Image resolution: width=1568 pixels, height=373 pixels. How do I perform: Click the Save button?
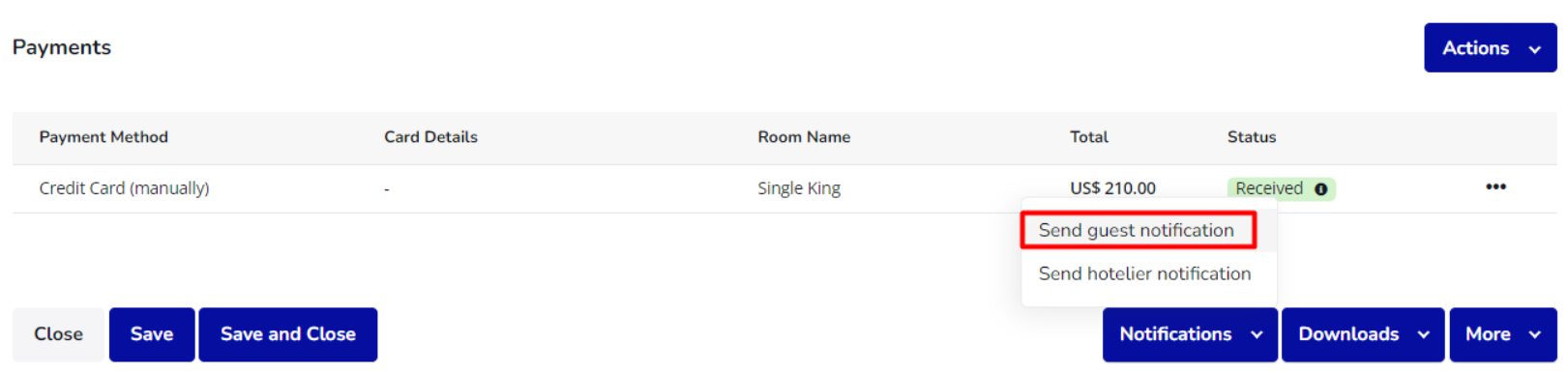[x=152, y=334]
